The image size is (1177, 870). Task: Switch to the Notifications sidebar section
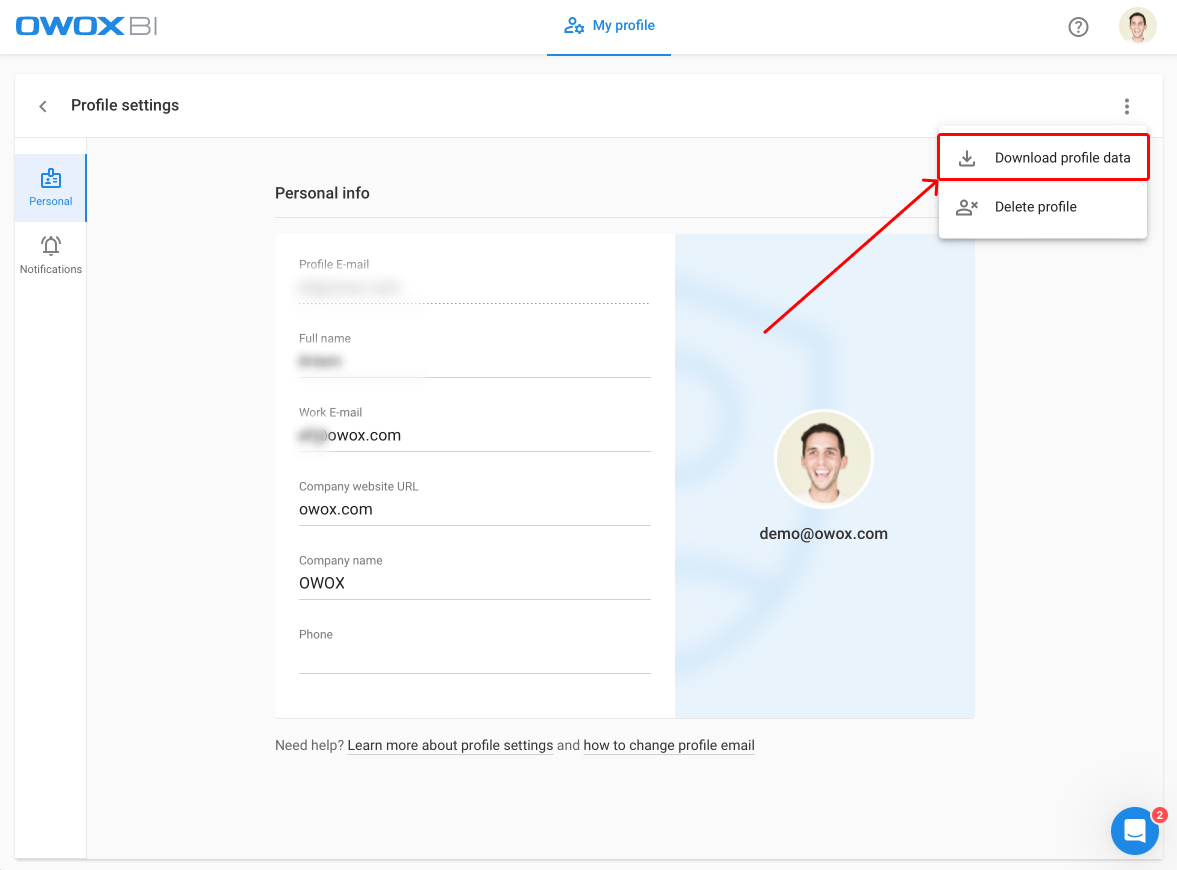50,255
